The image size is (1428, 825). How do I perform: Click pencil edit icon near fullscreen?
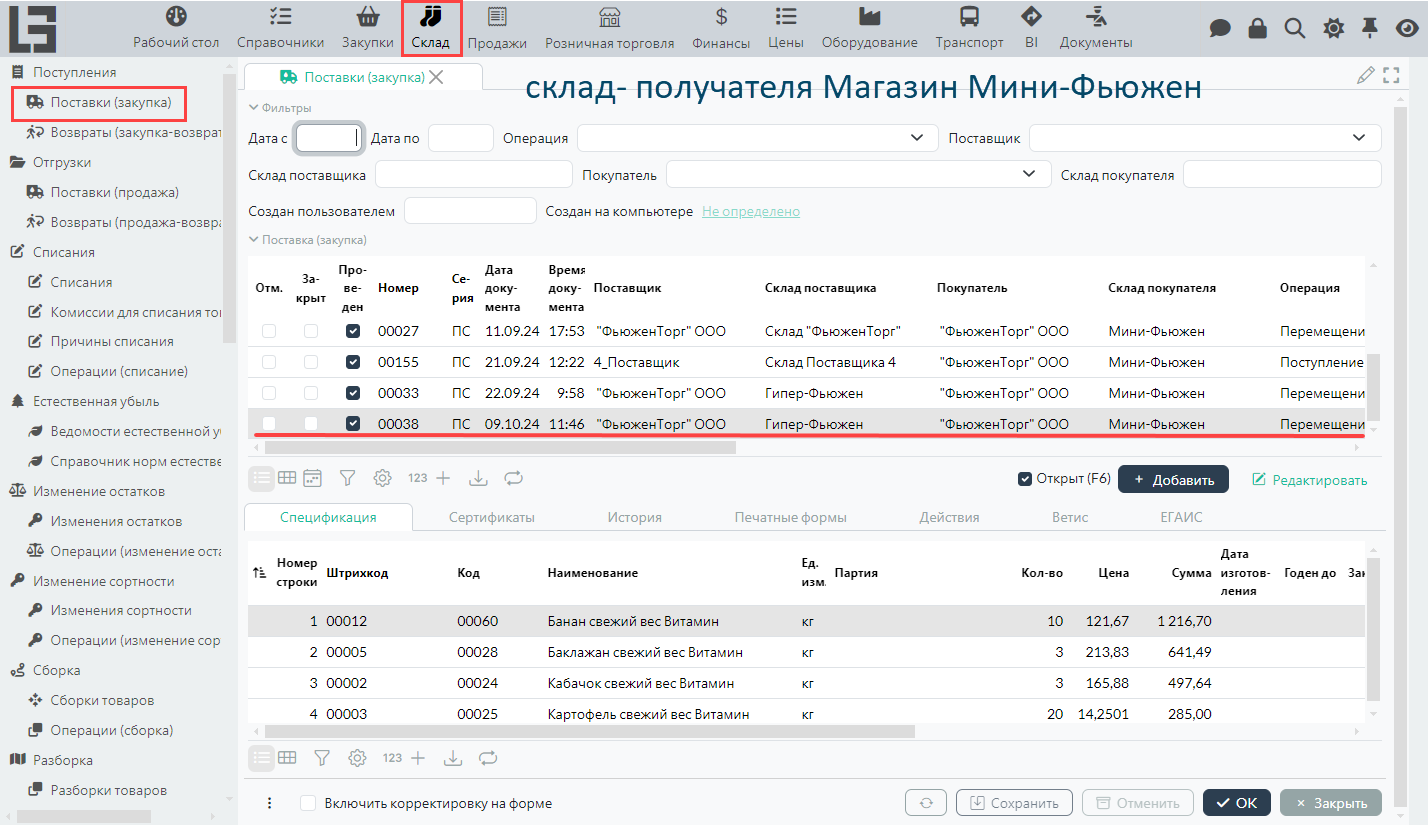point(1365,75)
